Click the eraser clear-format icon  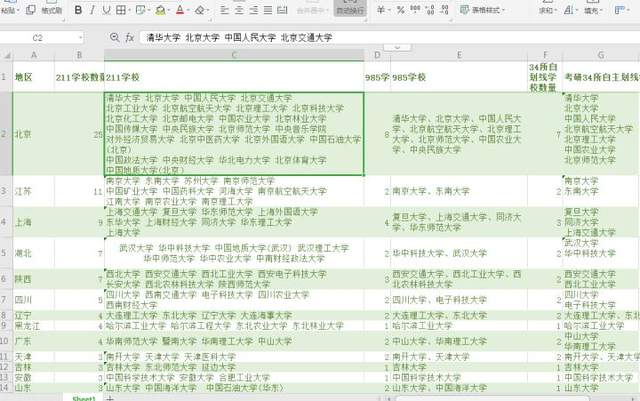(200, 10)
